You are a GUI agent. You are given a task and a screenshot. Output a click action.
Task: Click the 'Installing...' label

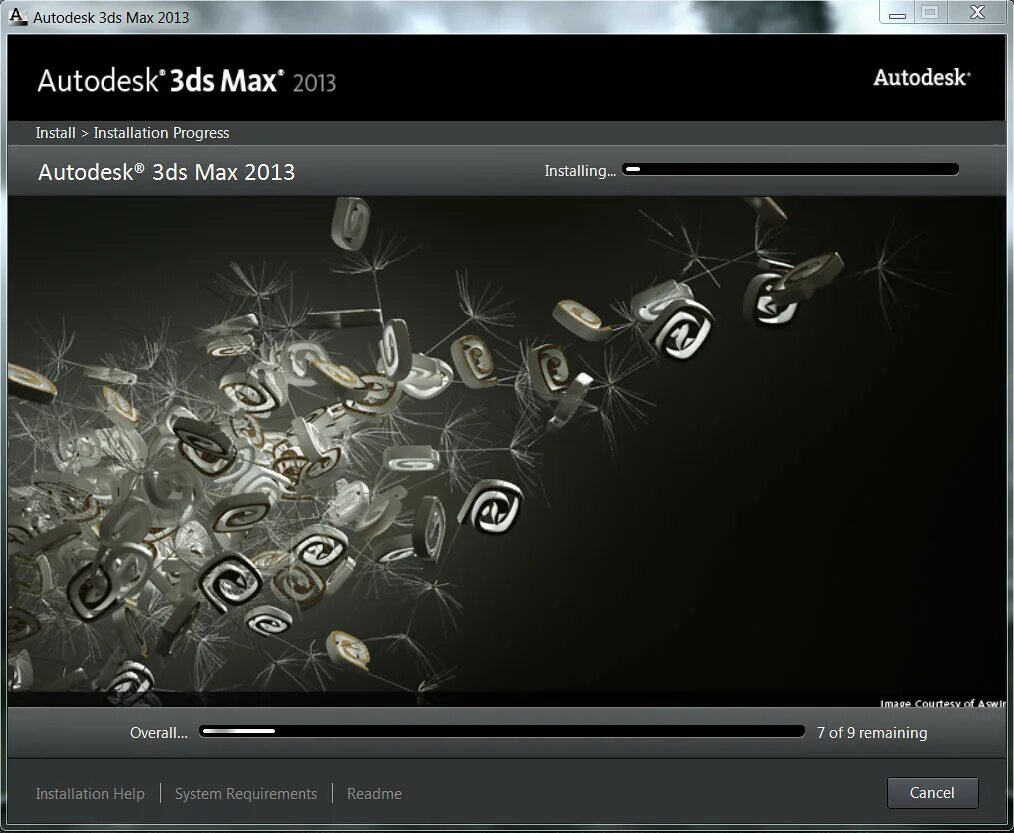[x=580, y=171]
